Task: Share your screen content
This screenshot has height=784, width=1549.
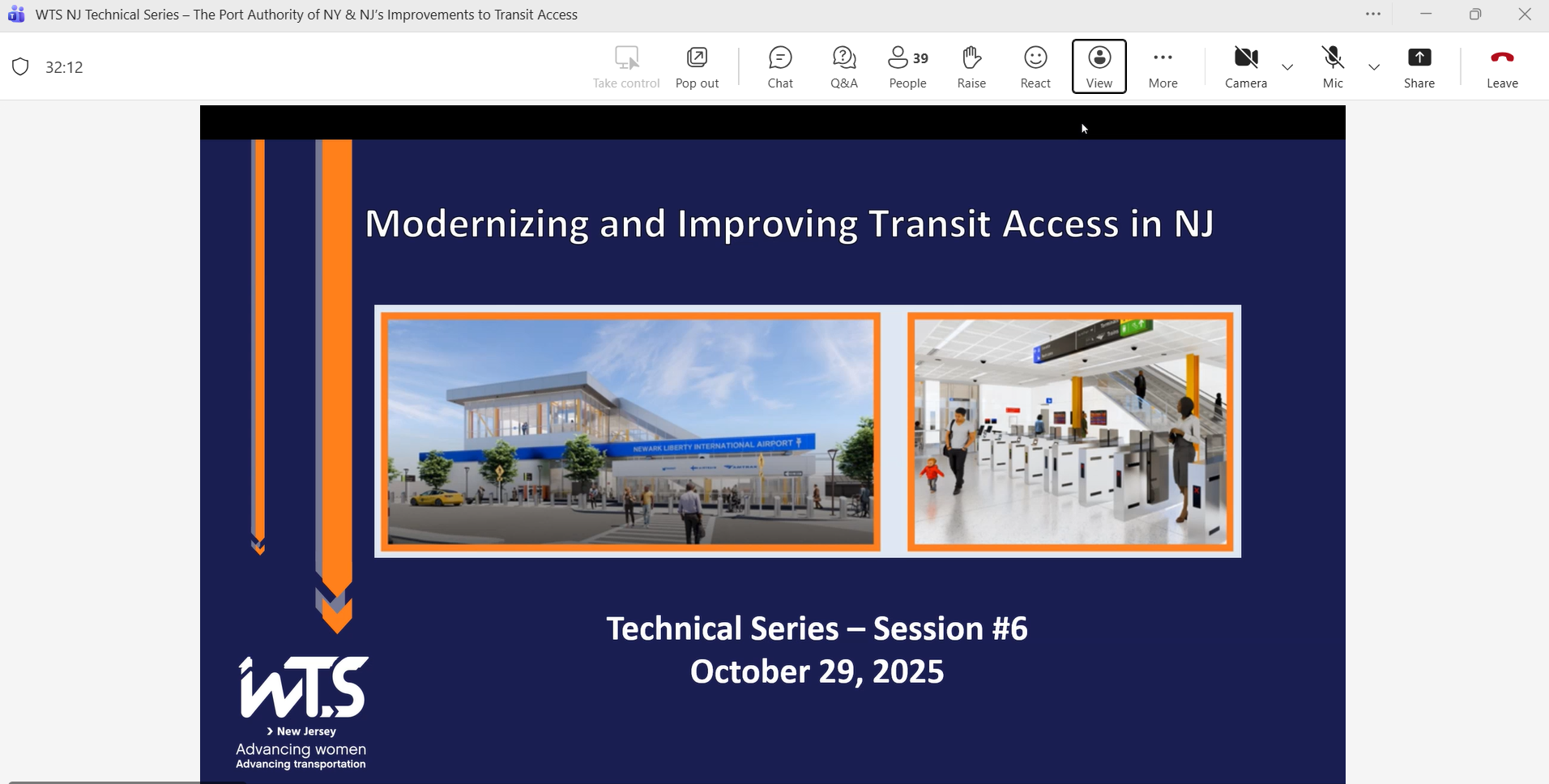Action: (1419, 66)
